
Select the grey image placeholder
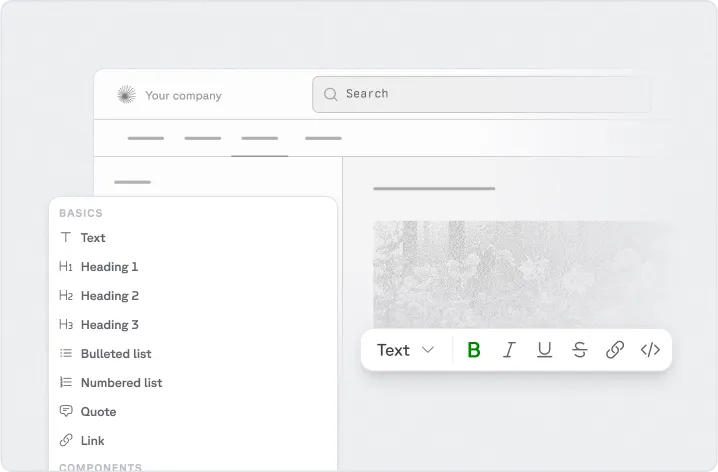point(522,275)
